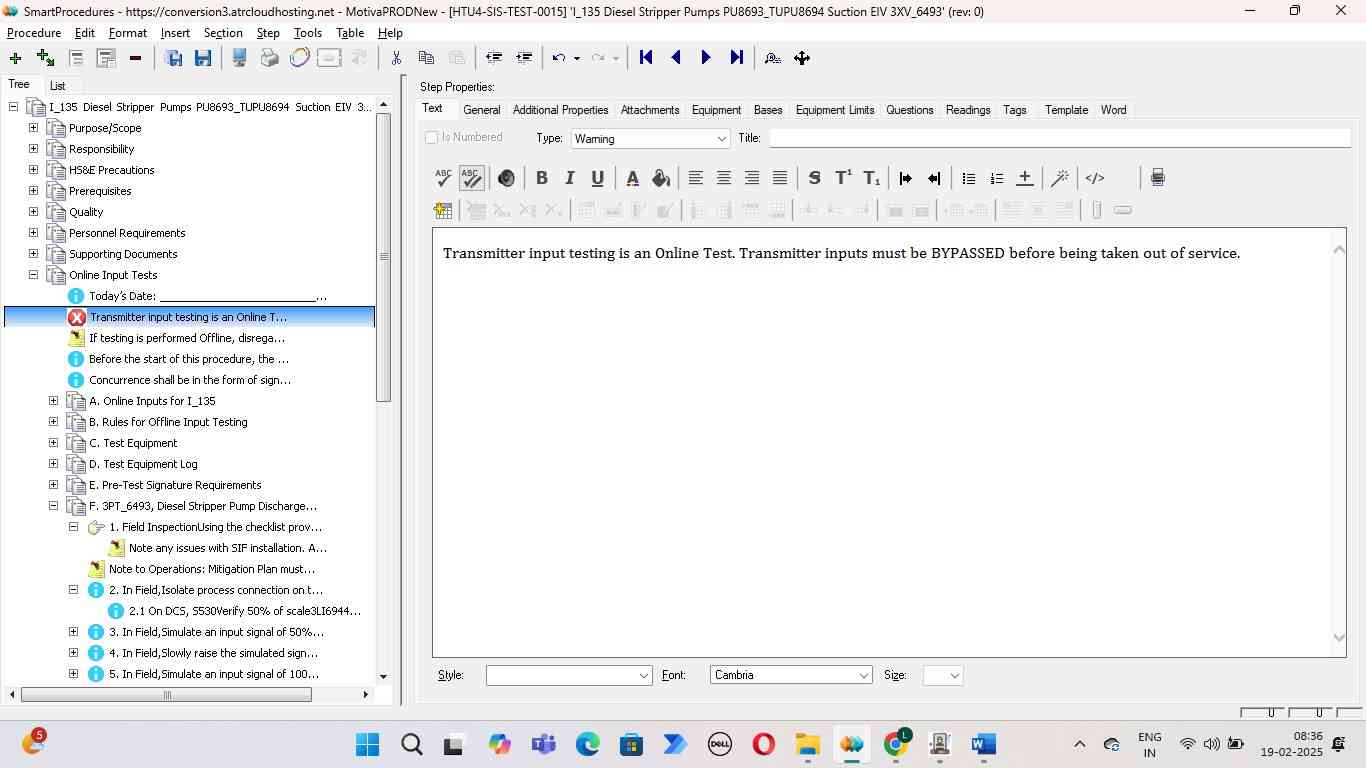Switch to the Readings tab

968,110
